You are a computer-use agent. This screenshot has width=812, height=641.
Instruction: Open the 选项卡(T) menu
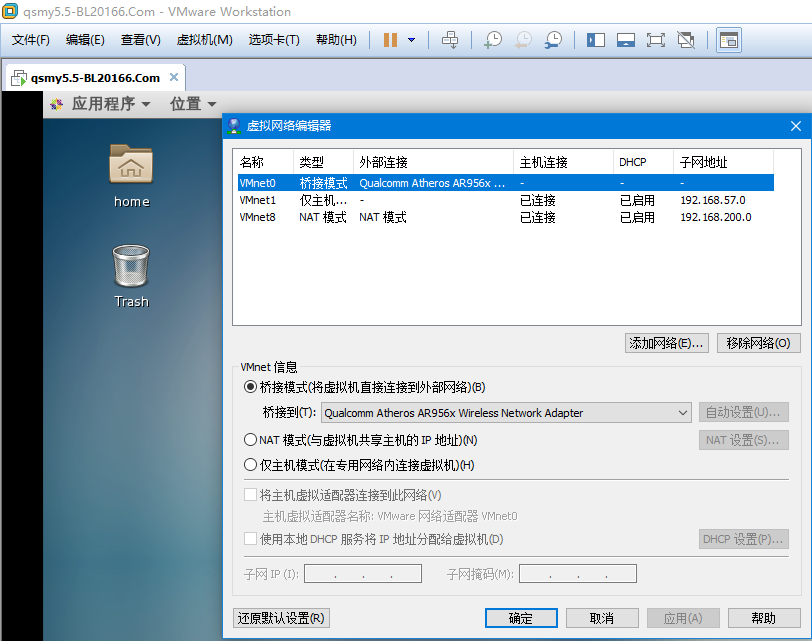coord(274,40)
